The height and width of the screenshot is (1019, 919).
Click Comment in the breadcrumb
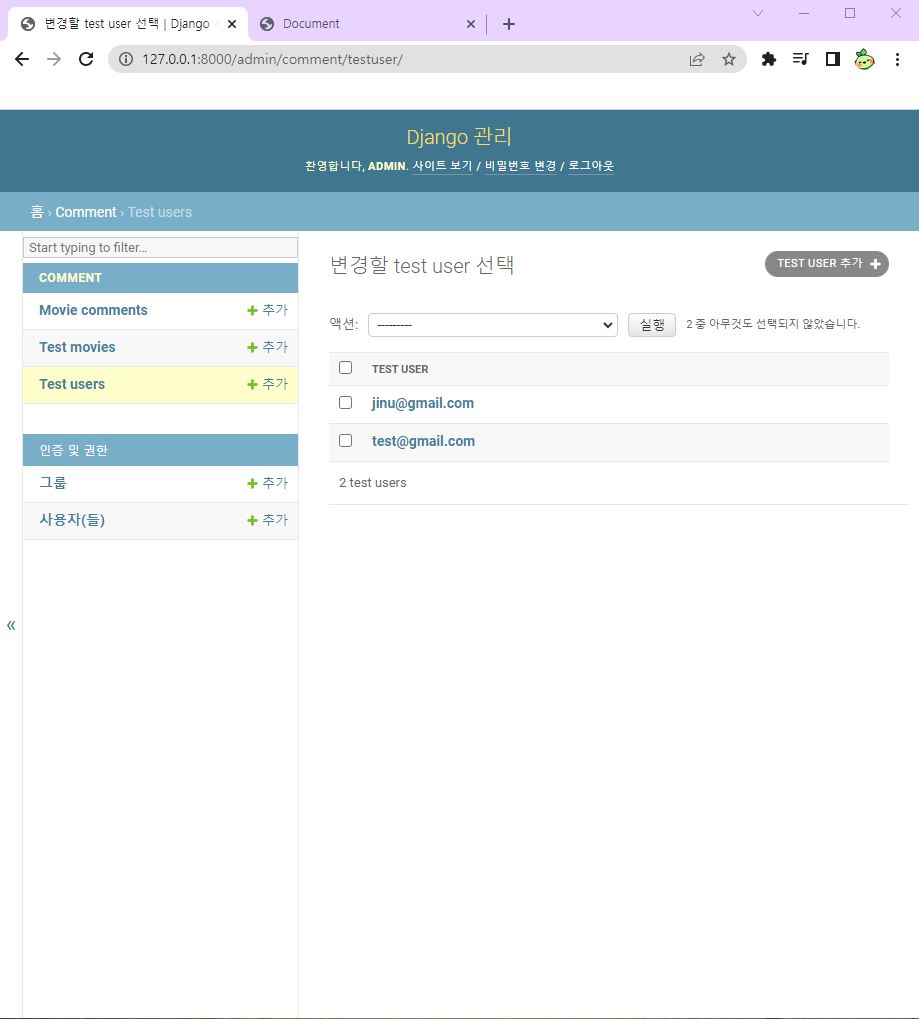pos(86,212)
